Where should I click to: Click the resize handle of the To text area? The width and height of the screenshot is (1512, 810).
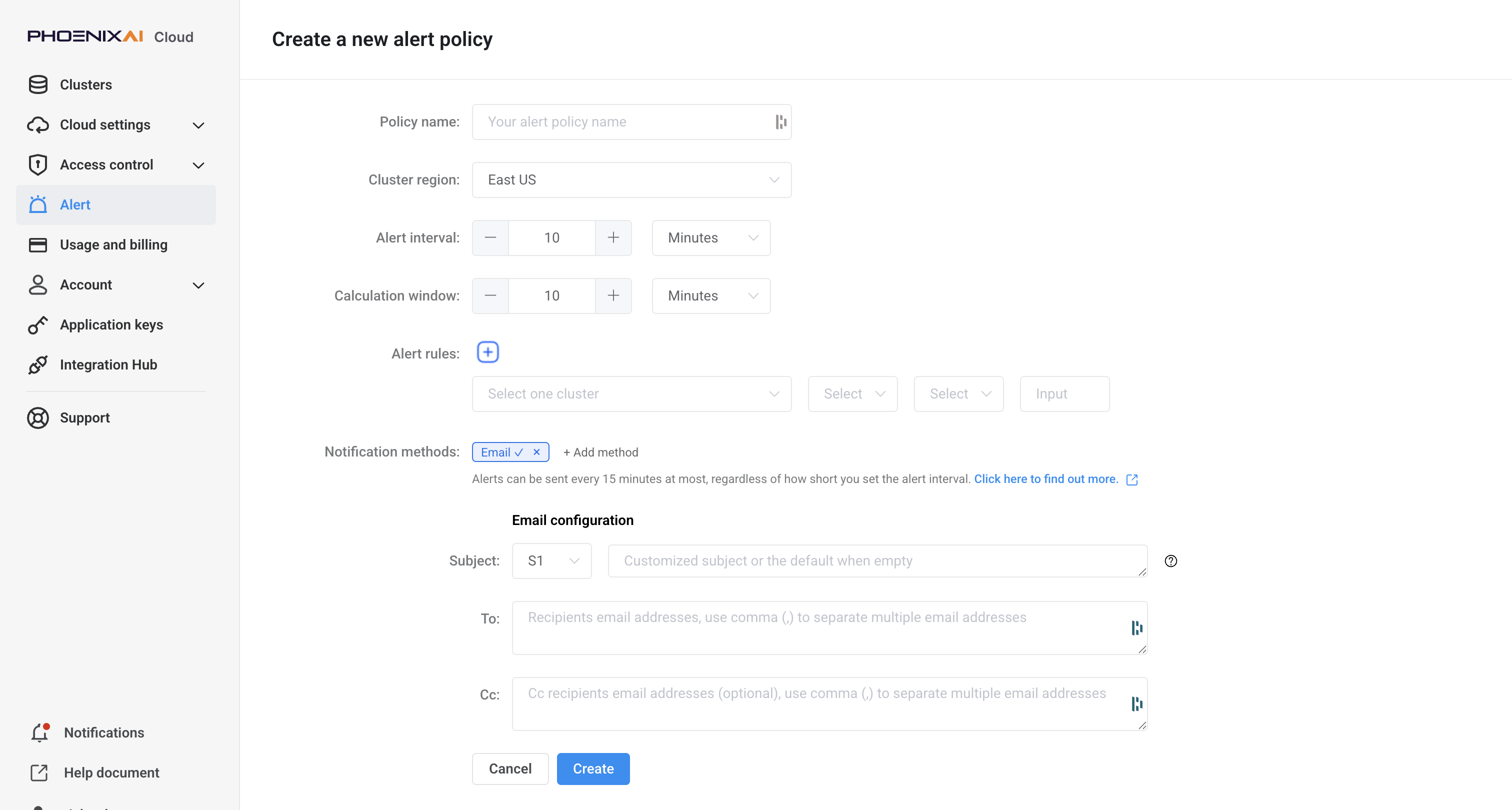pos(1142,649)
